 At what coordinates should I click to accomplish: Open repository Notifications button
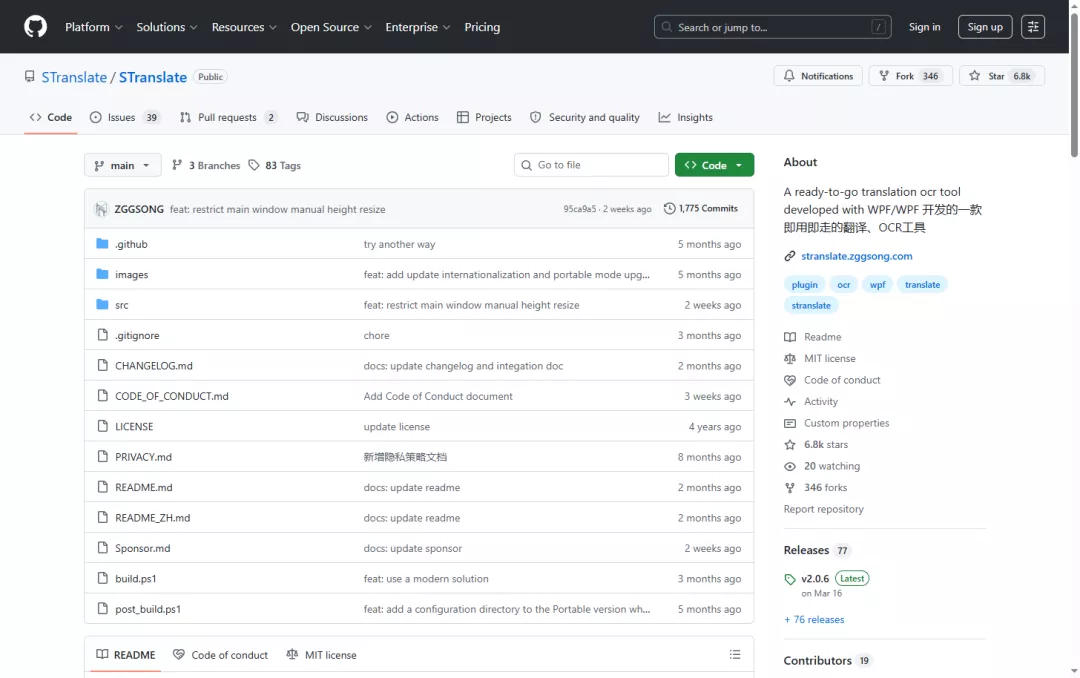(818, 76)
